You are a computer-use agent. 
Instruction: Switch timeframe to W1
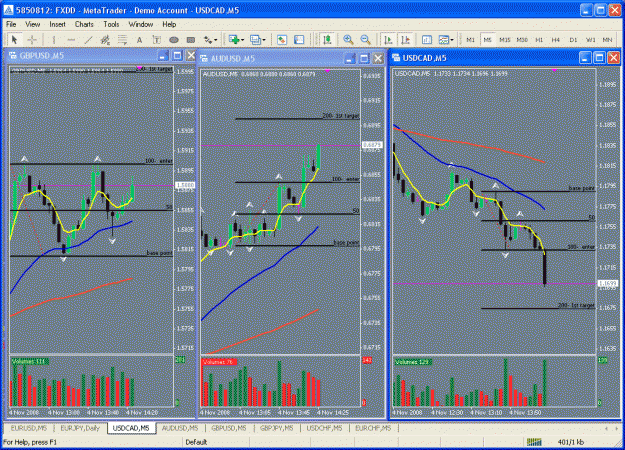(x=590, y=39)
